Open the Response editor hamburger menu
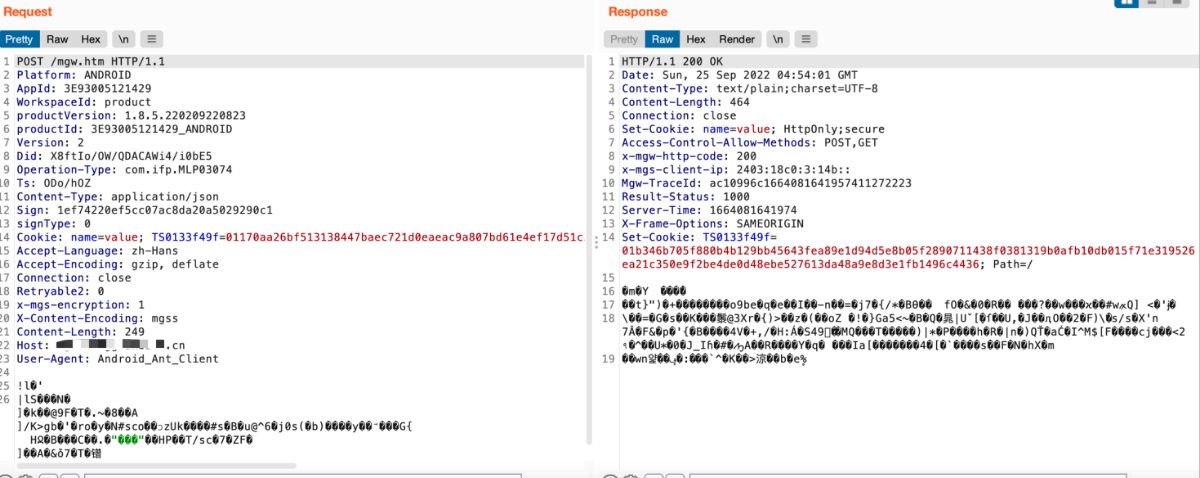Viewport: 1200px width, 478px height. 805,39
